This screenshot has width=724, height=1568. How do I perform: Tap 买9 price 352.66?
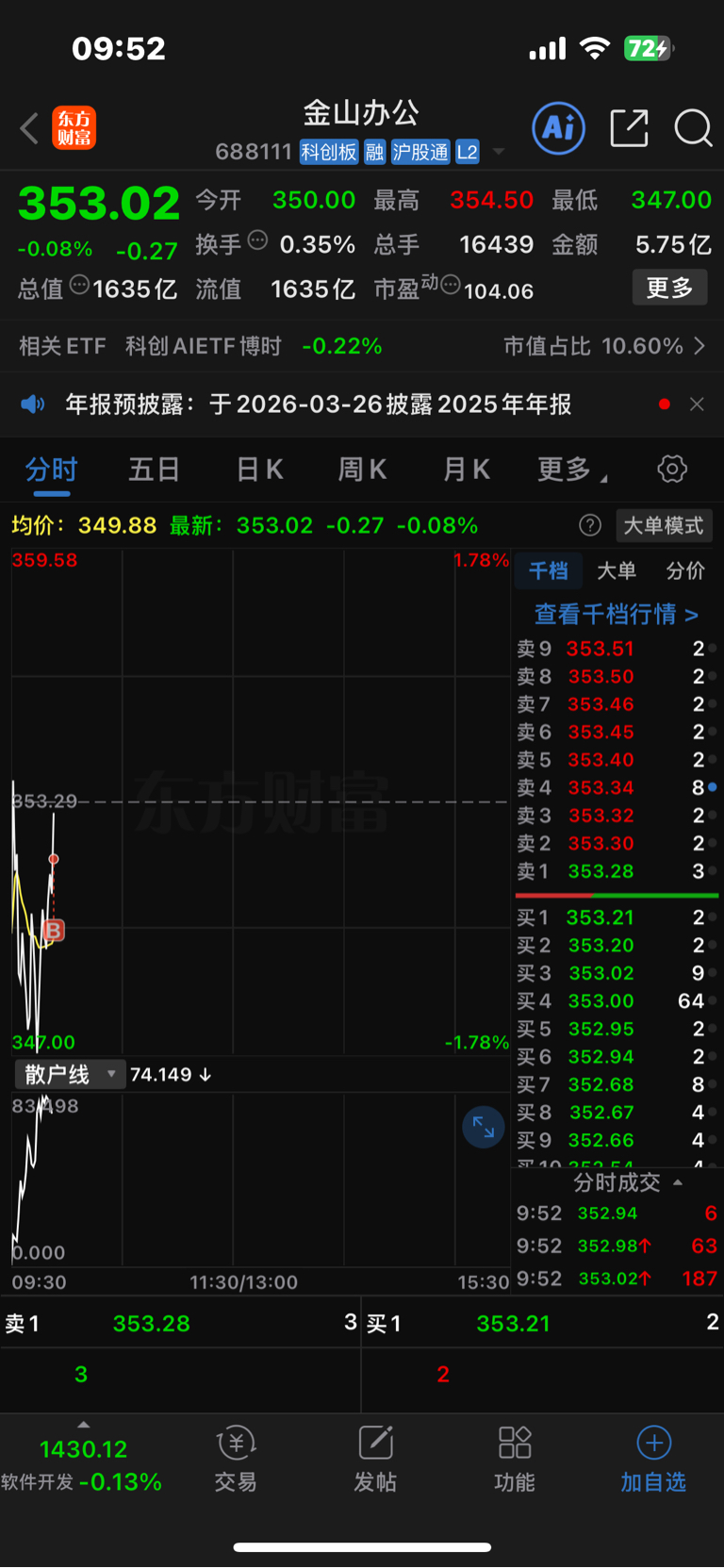pyautogui.click(x=601, y=1140)
